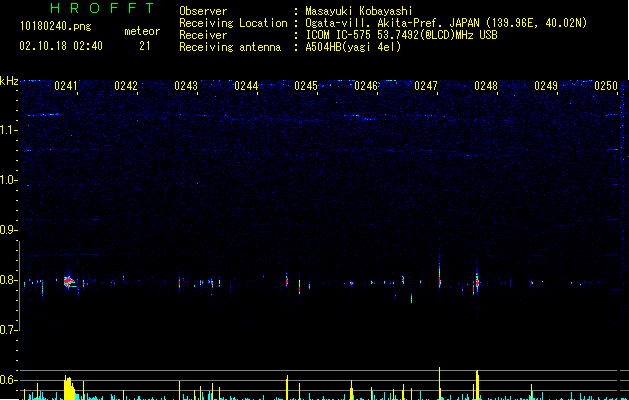Click the 0242 time marker
The image size is (629, 400).
click(x=126, y=86)
